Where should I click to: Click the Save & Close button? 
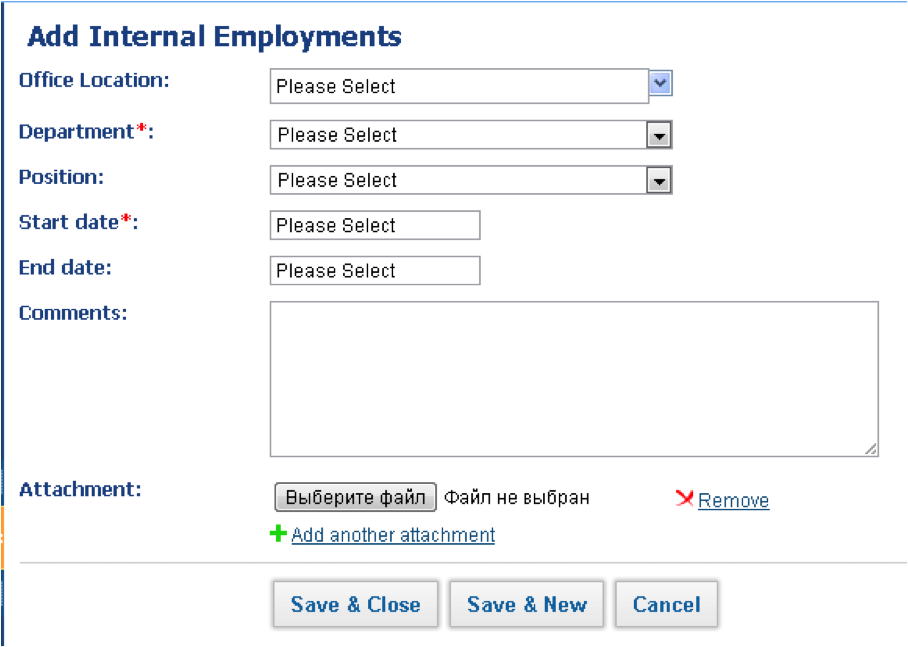click(x=356, y=604)
